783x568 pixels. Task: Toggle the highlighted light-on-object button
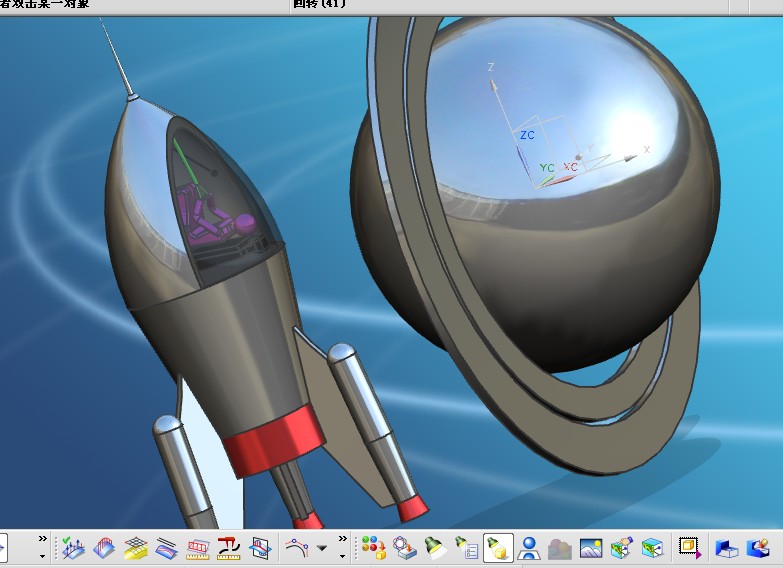click(x=498, y=548)
